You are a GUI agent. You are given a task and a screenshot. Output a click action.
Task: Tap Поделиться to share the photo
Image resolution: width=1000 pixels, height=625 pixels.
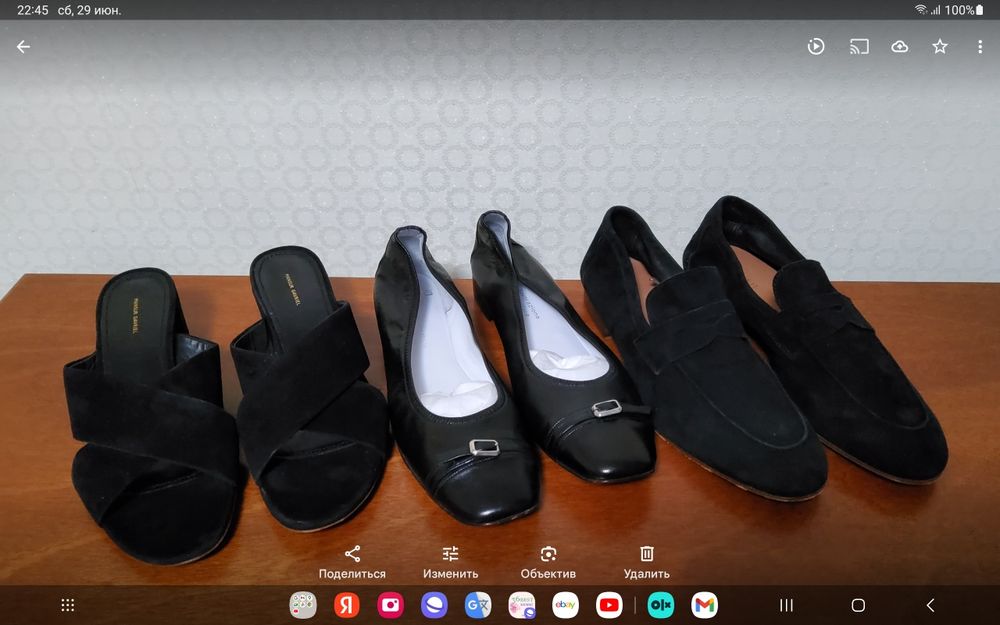(352, 562)
